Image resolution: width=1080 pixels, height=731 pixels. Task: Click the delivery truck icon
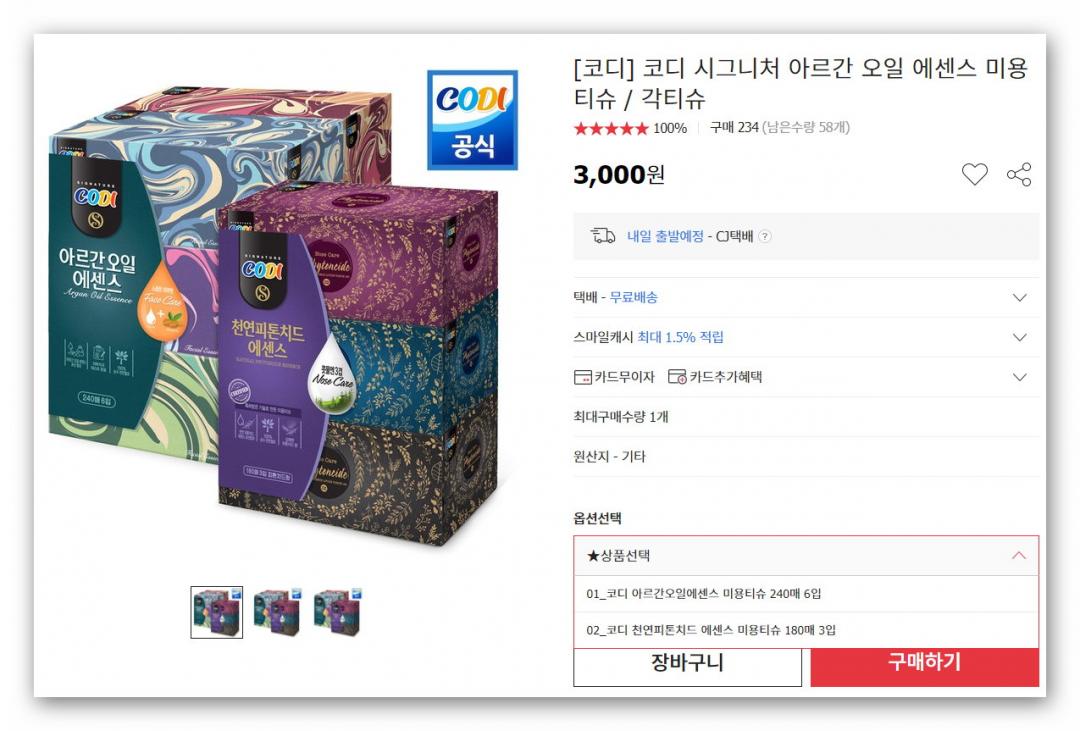tap(603, 236)
